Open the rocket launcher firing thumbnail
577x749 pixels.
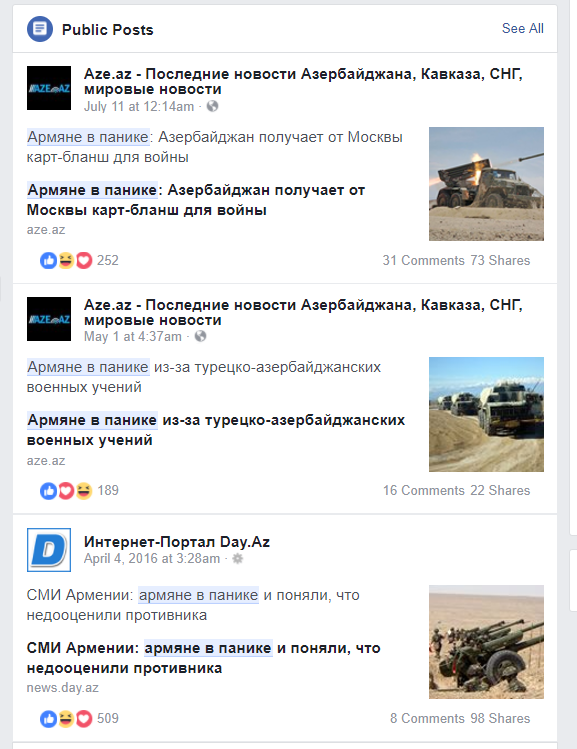coord(486,184)
